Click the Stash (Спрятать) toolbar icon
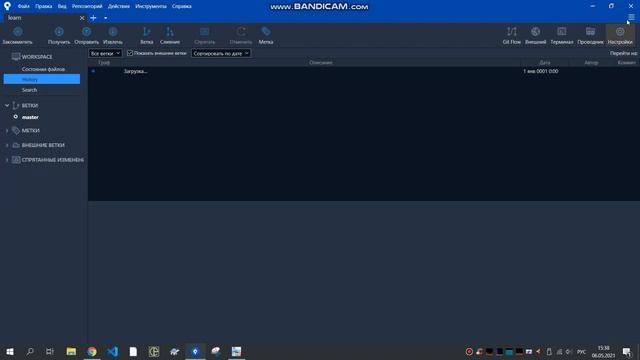640x360 pixels. coord(204,36)
